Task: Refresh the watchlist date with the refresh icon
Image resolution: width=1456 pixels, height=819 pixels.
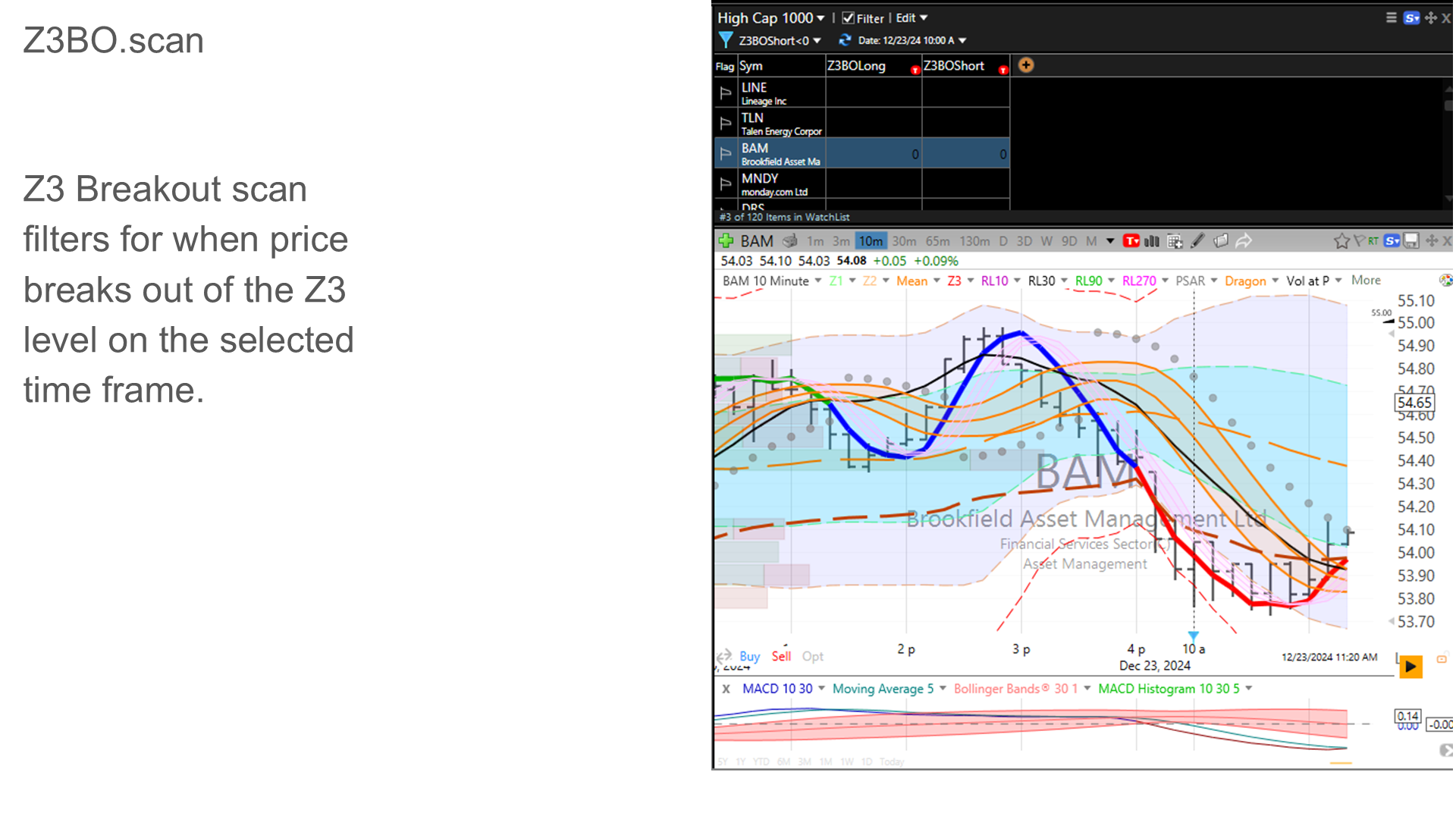Action: [x=846, y=40]
